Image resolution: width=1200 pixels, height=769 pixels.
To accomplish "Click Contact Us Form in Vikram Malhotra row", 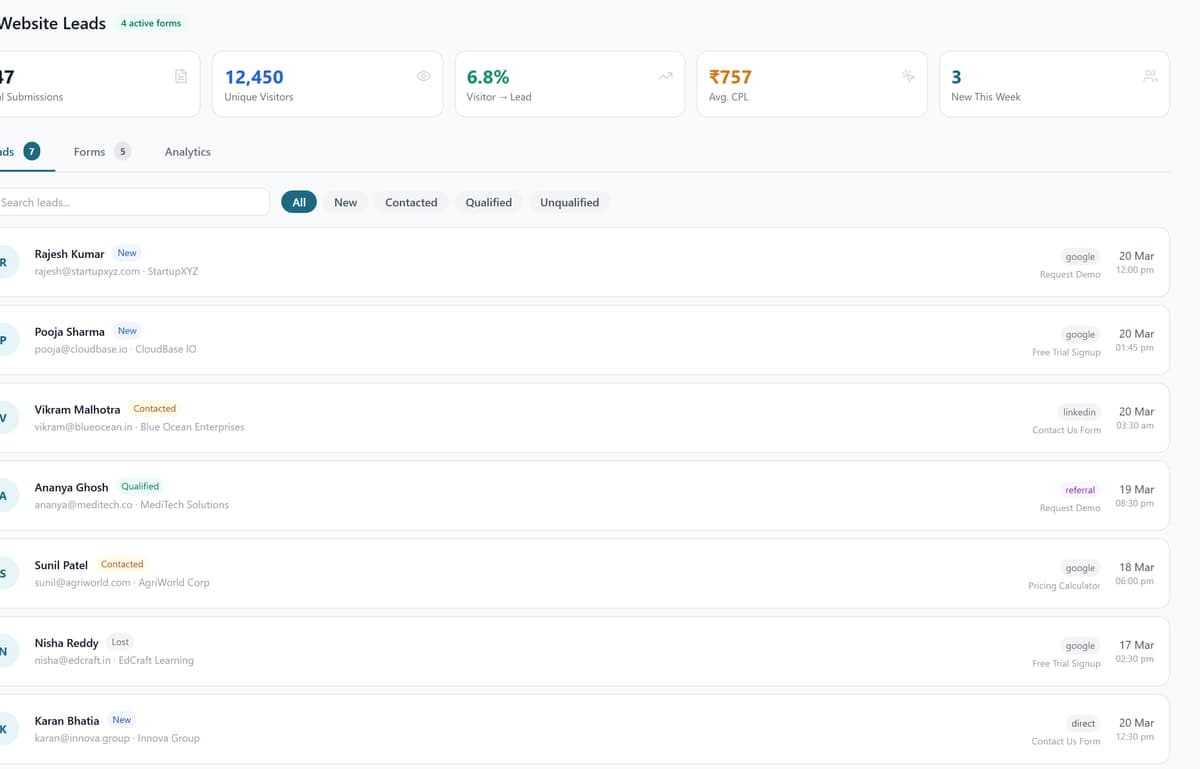I will pyautogui.click(x=1066, y=431).
